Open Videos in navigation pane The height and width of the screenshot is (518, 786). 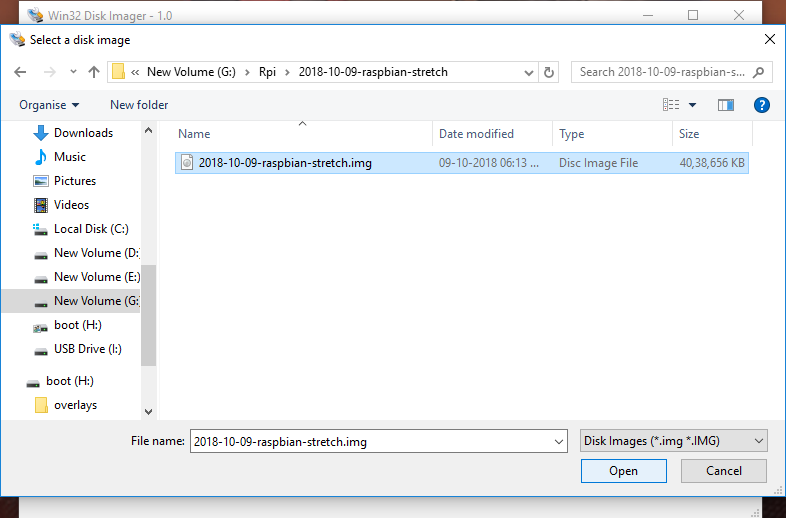click(71, 205)
